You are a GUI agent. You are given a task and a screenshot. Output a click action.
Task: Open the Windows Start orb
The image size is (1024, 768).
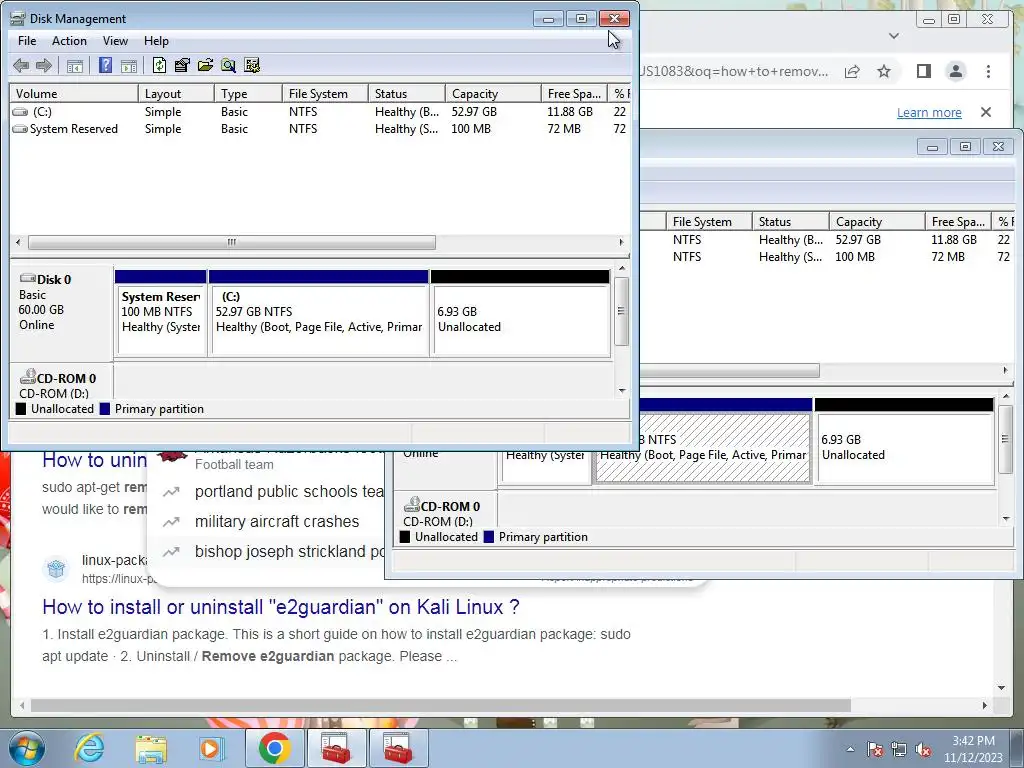tap(27, 748)
